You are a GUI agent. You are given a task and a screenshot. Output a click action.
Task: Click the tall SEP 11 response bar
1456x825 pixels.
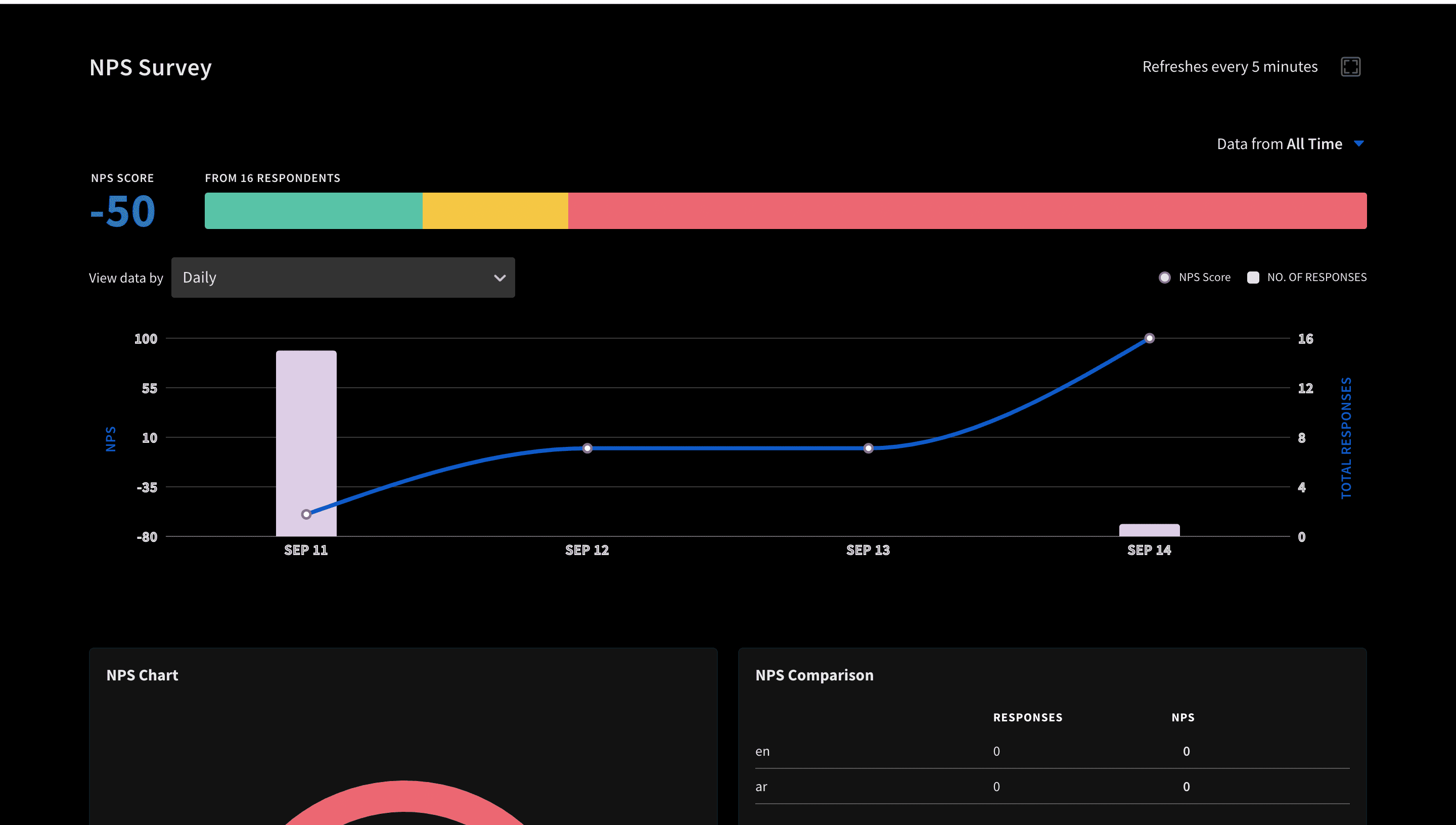(306, 419)
